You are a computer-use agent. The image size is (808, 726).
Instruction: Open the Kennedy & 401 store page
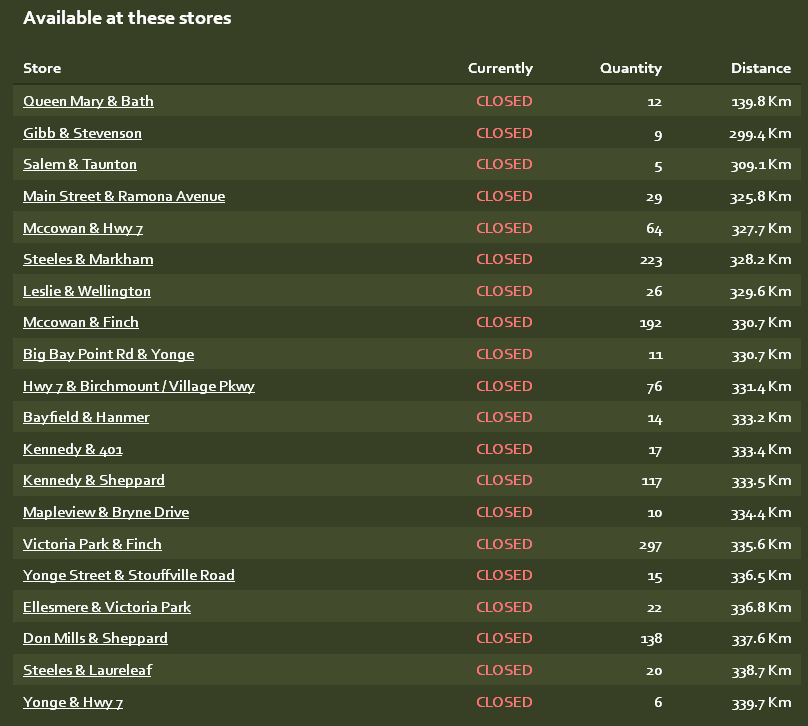(73, 449)
